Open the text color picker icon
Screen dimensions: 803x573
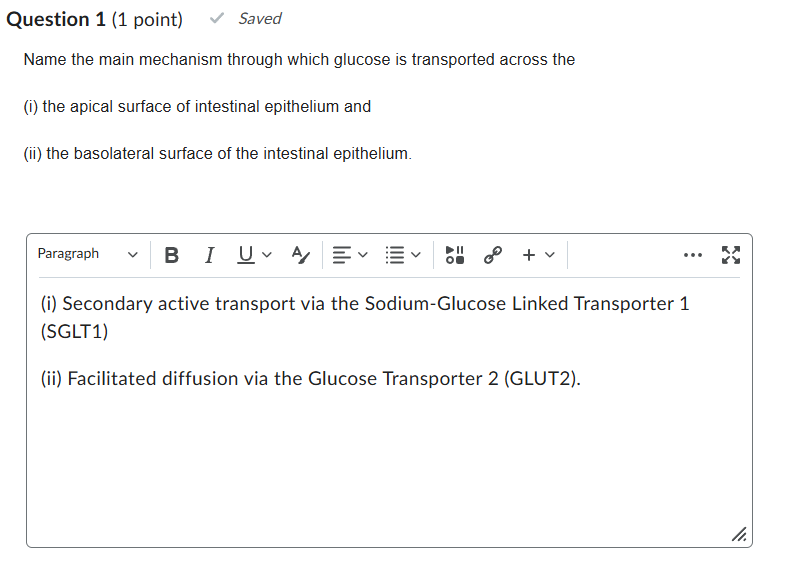point(301,254)
